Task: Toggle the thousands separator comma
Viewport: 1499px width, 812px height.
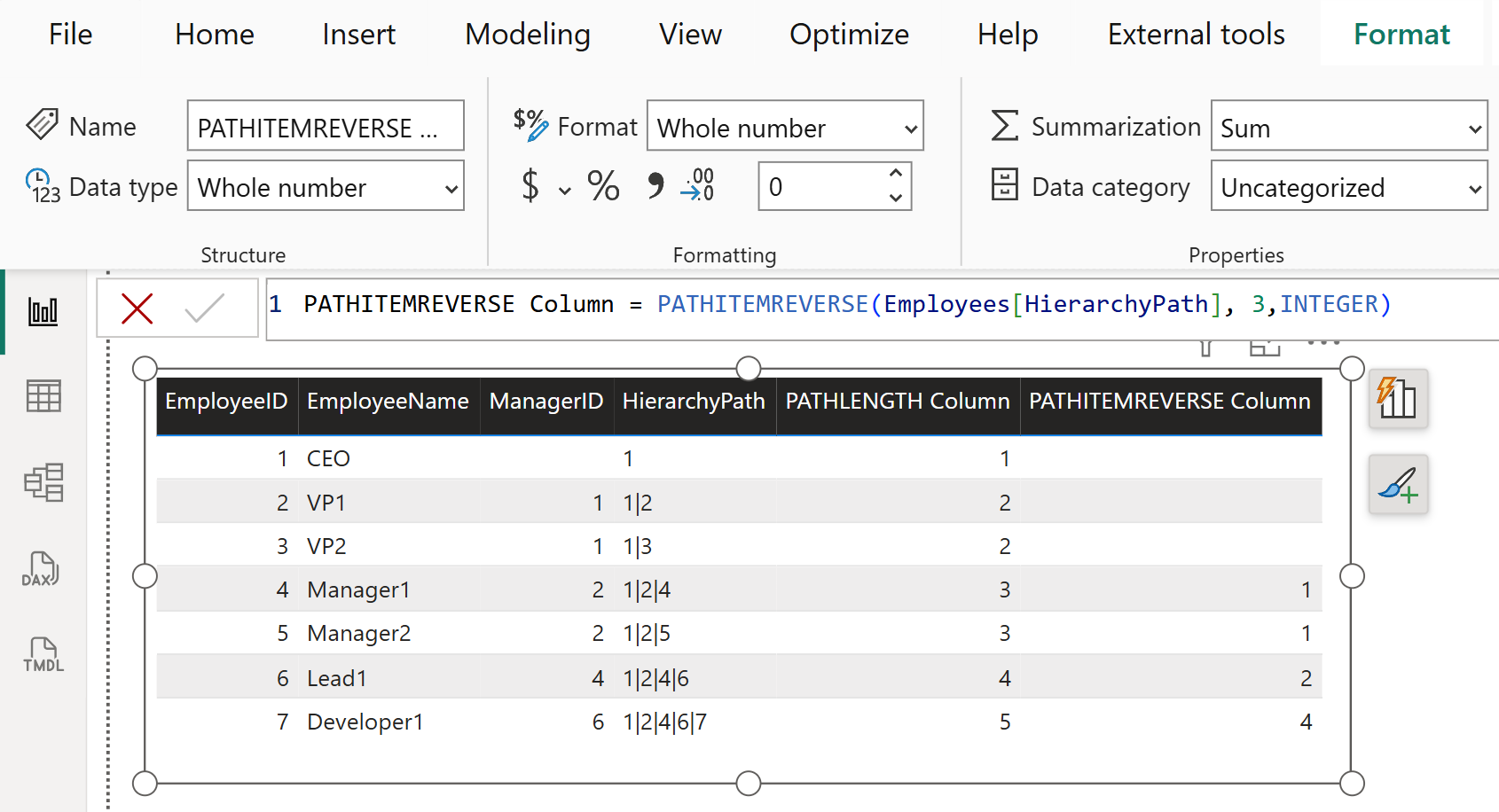Action: [x=655, y=186]
